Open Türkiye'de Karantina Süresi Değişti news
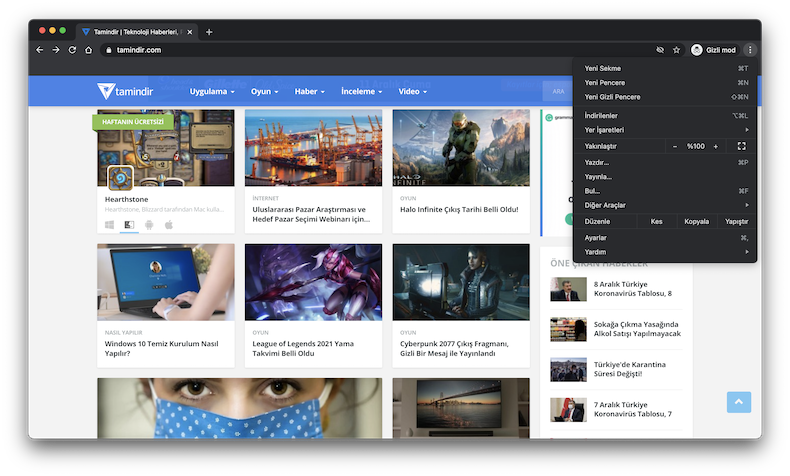 tap(629, 369)
